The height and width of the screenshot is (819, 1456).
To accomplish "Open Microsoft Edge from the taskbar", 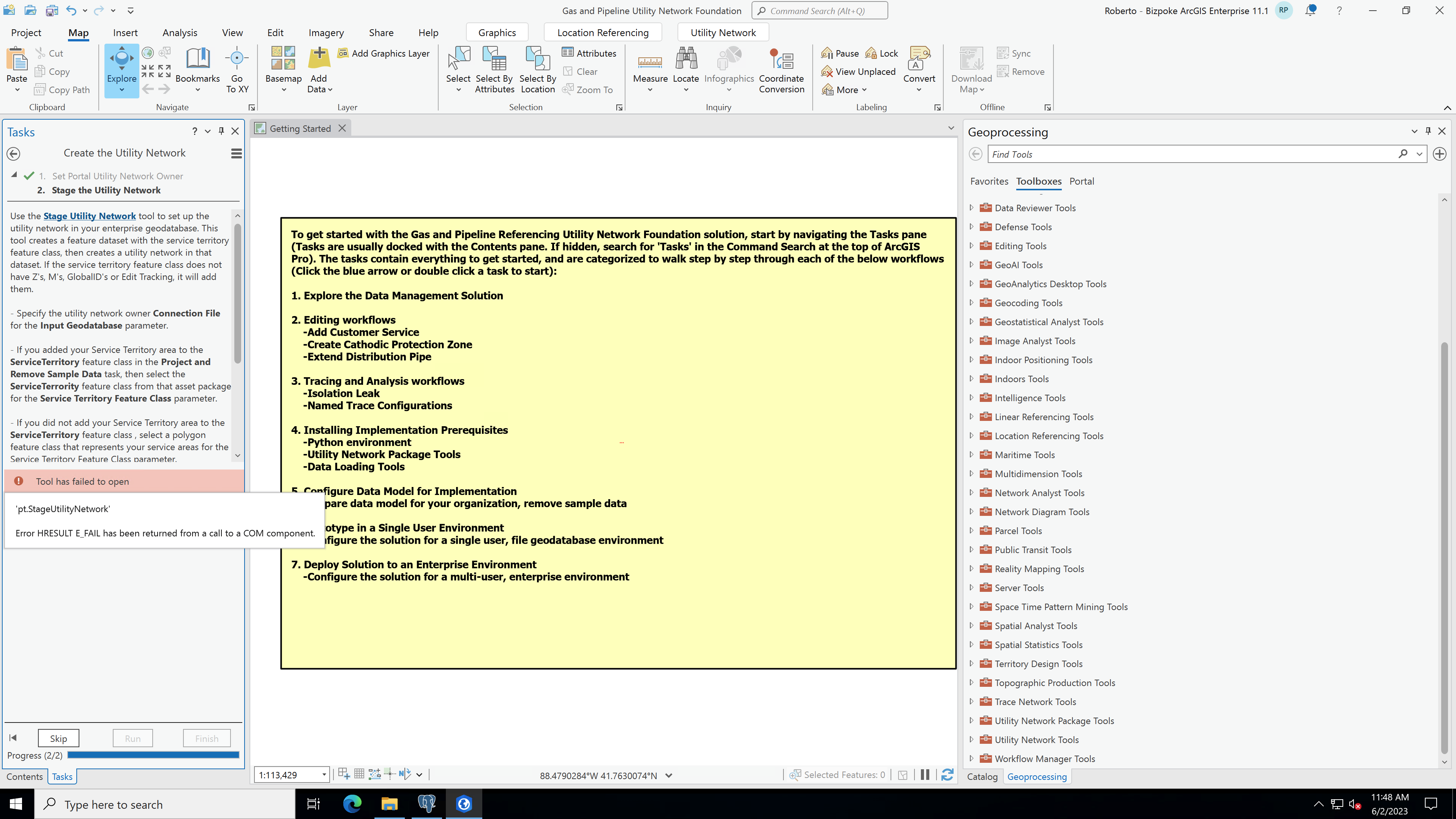I will coord(352,804).
